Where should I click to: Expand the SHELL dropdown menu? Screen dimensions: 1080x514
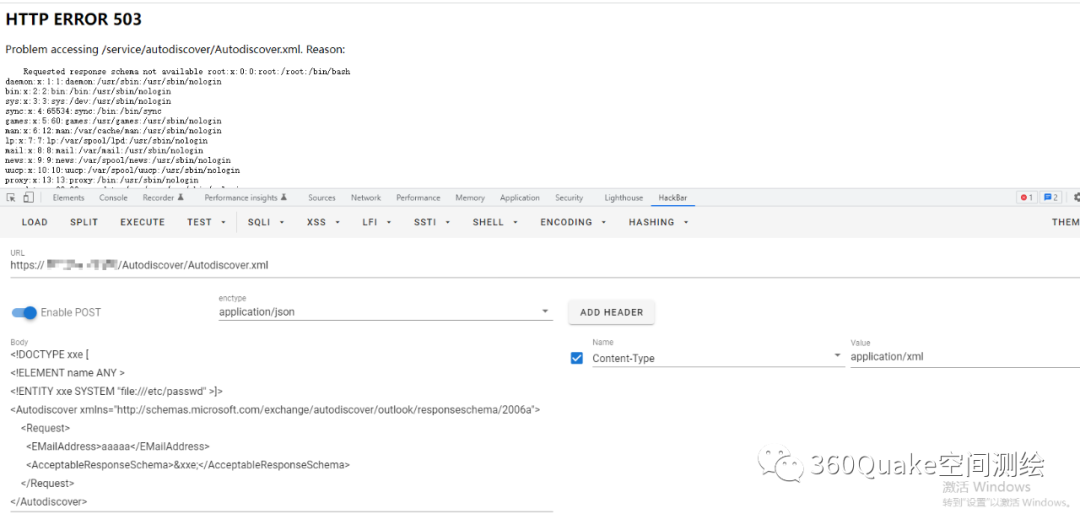(496, 222)
